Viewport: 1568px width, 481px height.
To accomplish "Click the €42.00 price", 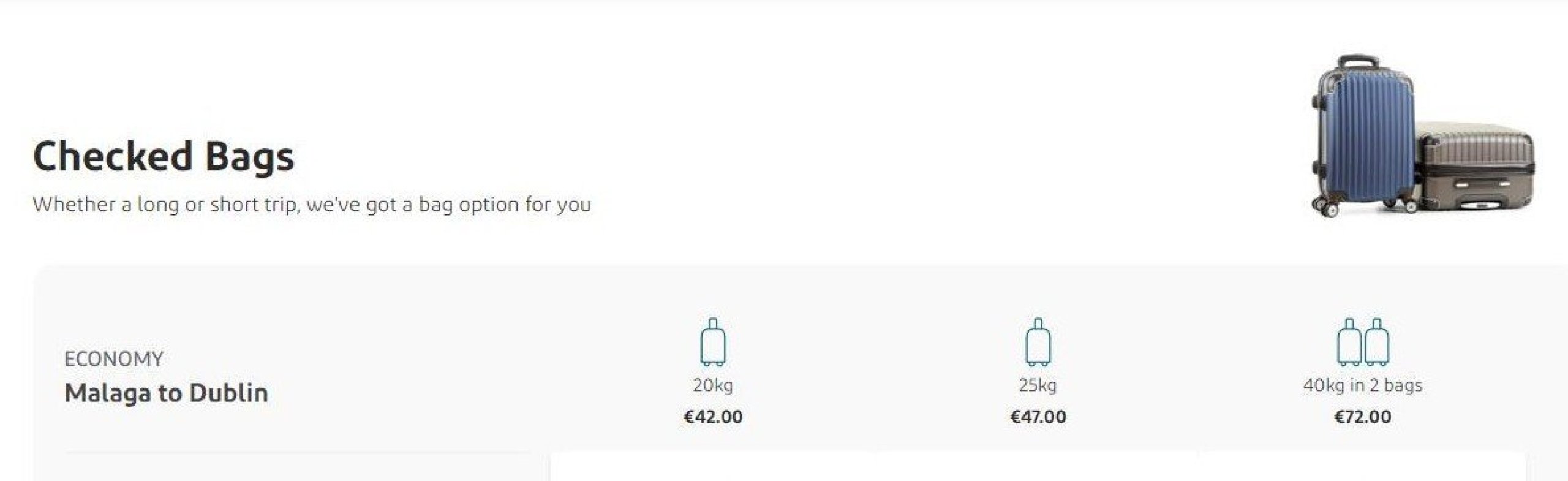I will tap(713, 417).
